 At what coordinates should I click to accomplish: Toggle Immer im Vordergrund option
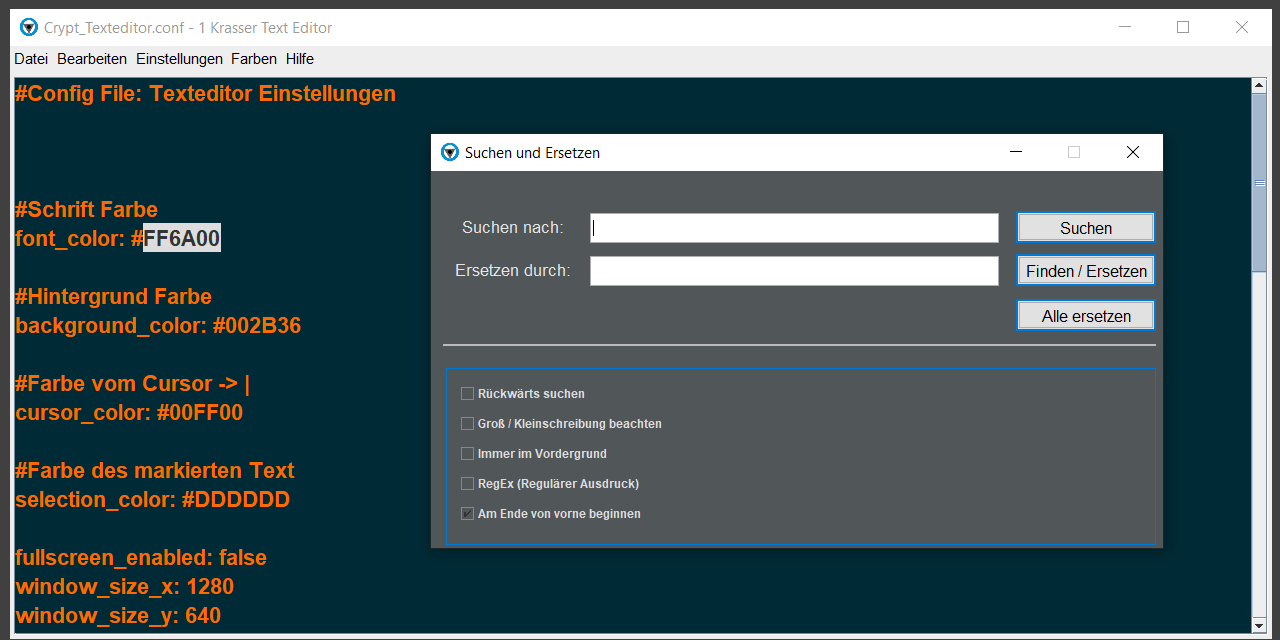coord(467,453)
